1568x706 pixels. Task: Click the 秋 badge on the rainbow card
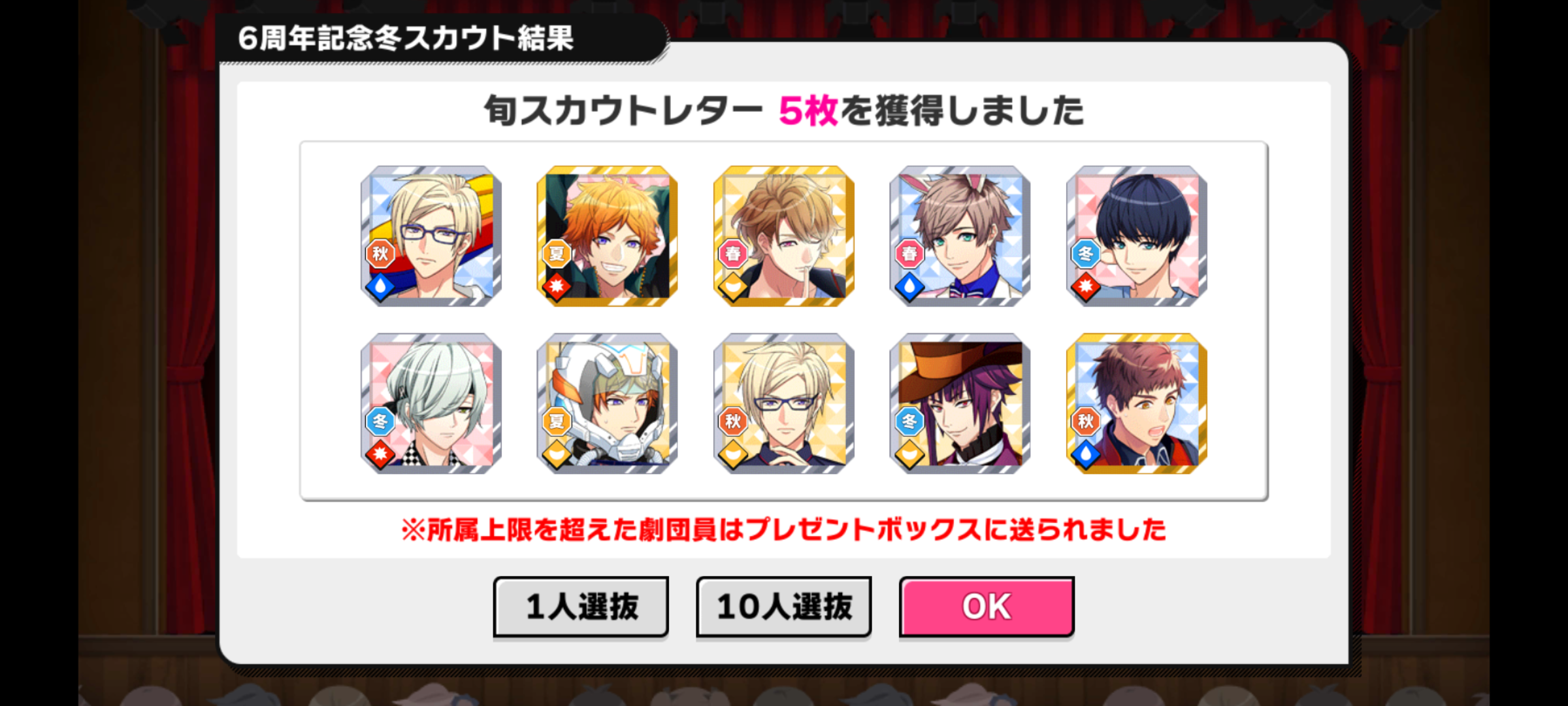click(x=380, y=254)
